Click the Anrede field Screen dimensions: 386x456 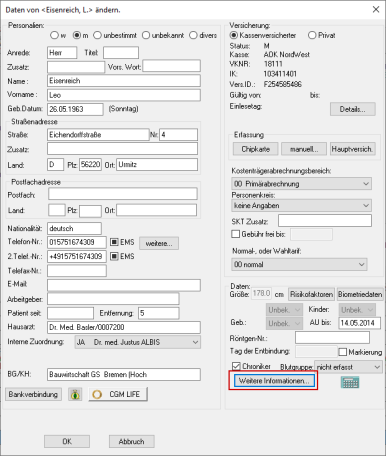[62, 53]
